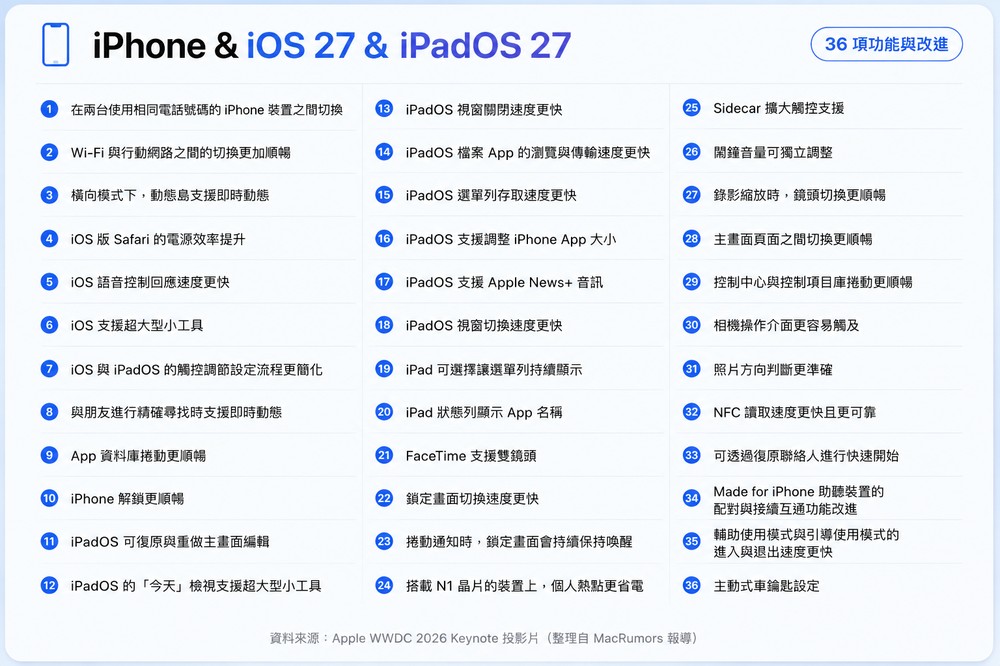Viewport: 1000px width, 666px height.
Task: Select text '可透過復原聯絡人進行快速開始'
Action: (806, 455)
